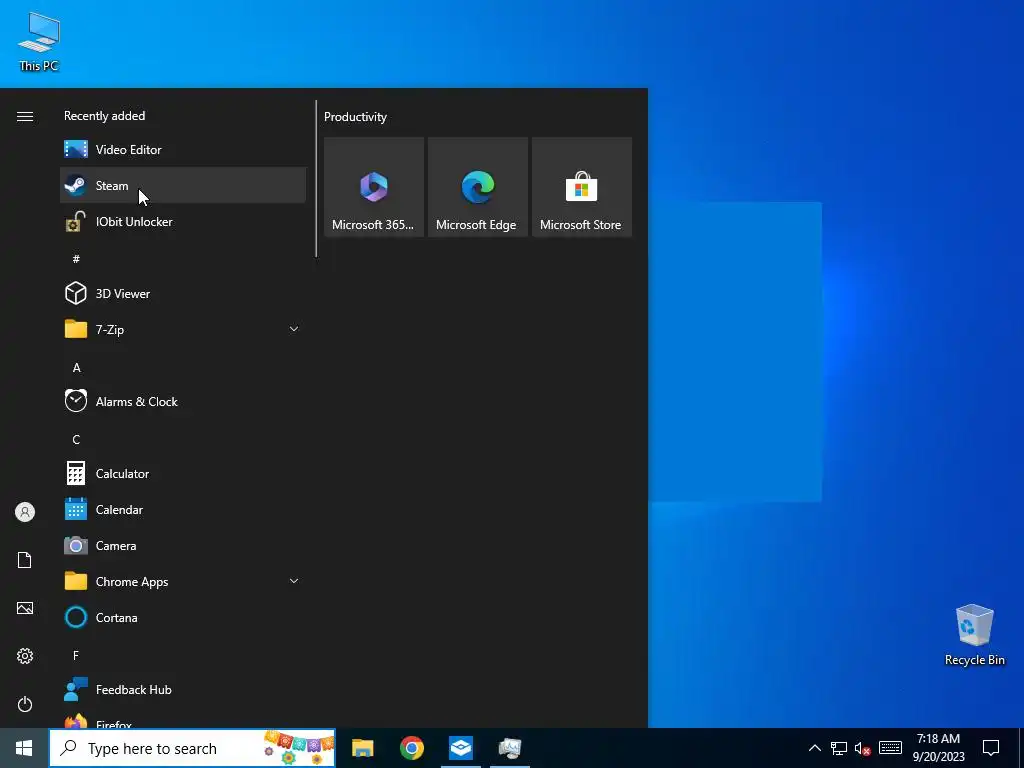Open the Camera app
The height and width of the screenshot is (768, 1024).
coord(183,545)
